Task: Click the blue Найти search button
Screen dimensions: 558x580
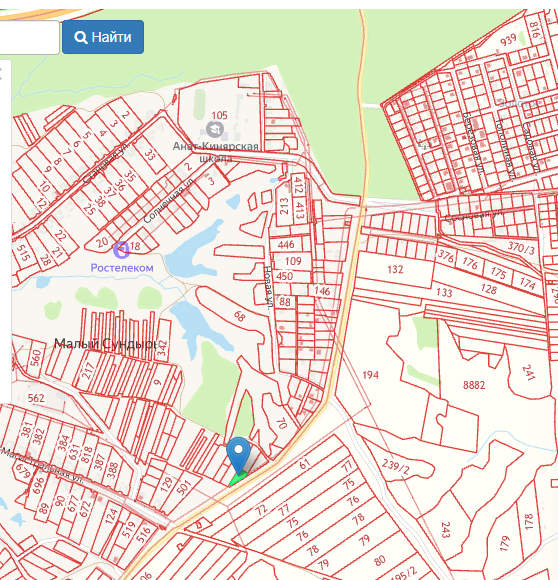Action: coord(103,37)
